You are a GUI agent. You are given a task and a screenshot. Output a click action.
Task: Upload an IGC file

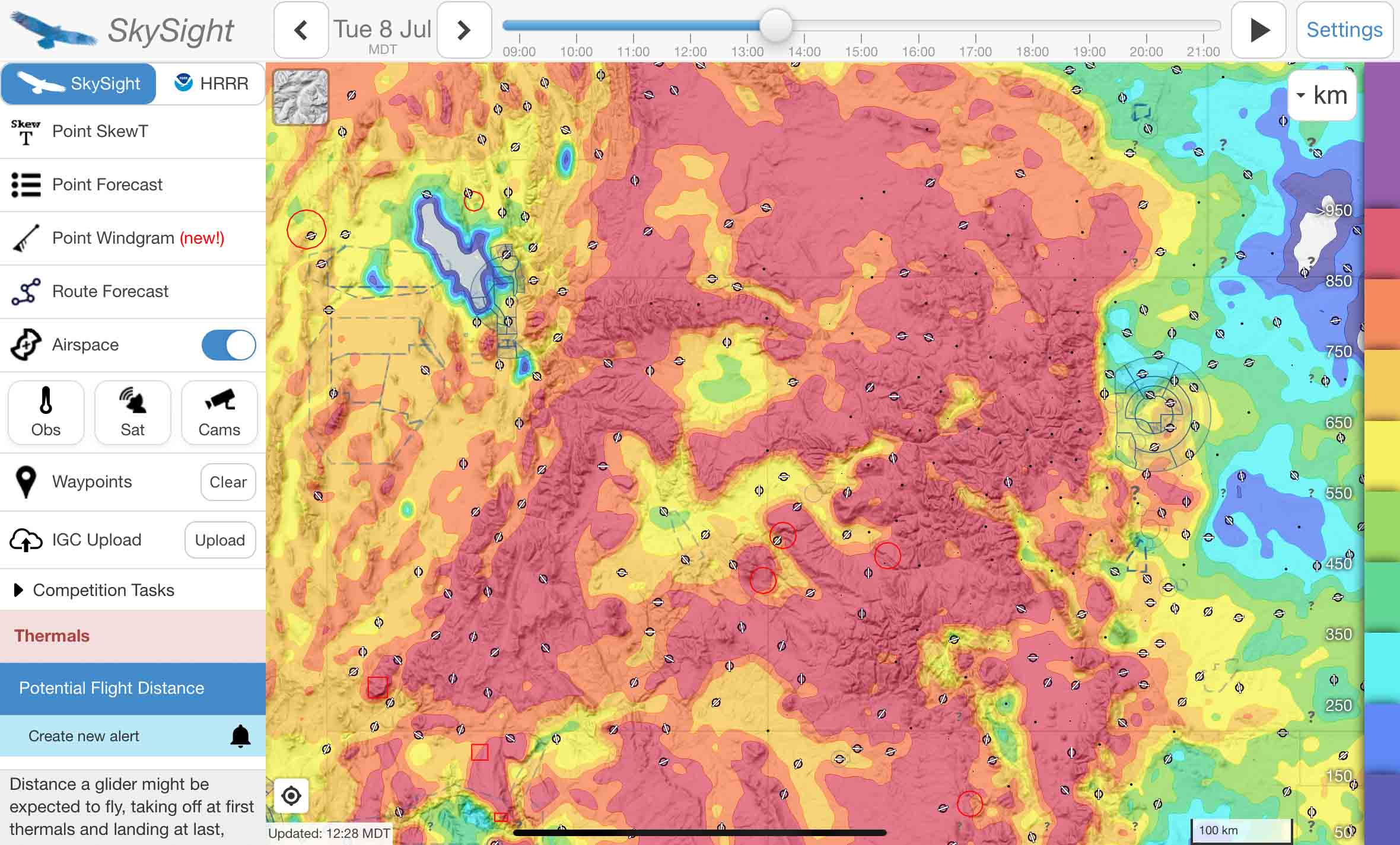220,540
